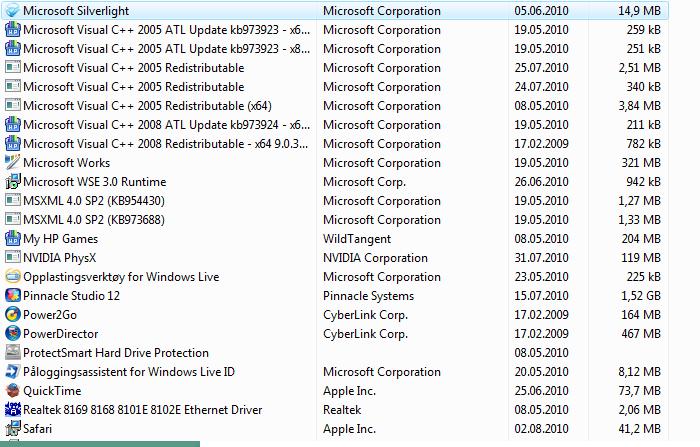Viewport: 700px width, 447px height.
Task: Select the "Safari" name
Action: [38, 428]
